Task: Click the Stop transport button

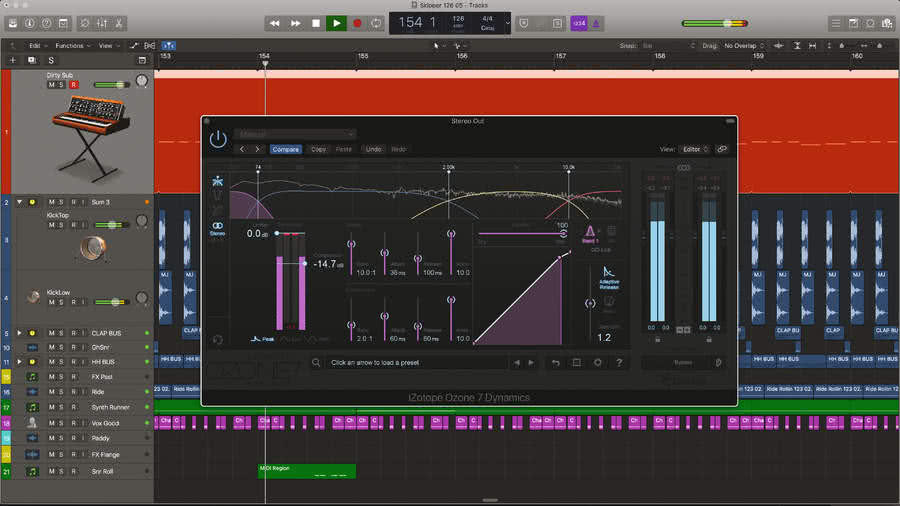Action: [x=316, y=24]
